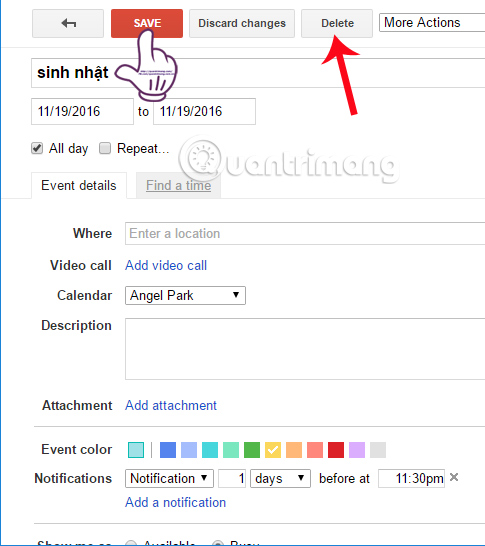This screenshot has width=485, height=546.
Task: Discard changes to the event
Action: click(242, 23)
